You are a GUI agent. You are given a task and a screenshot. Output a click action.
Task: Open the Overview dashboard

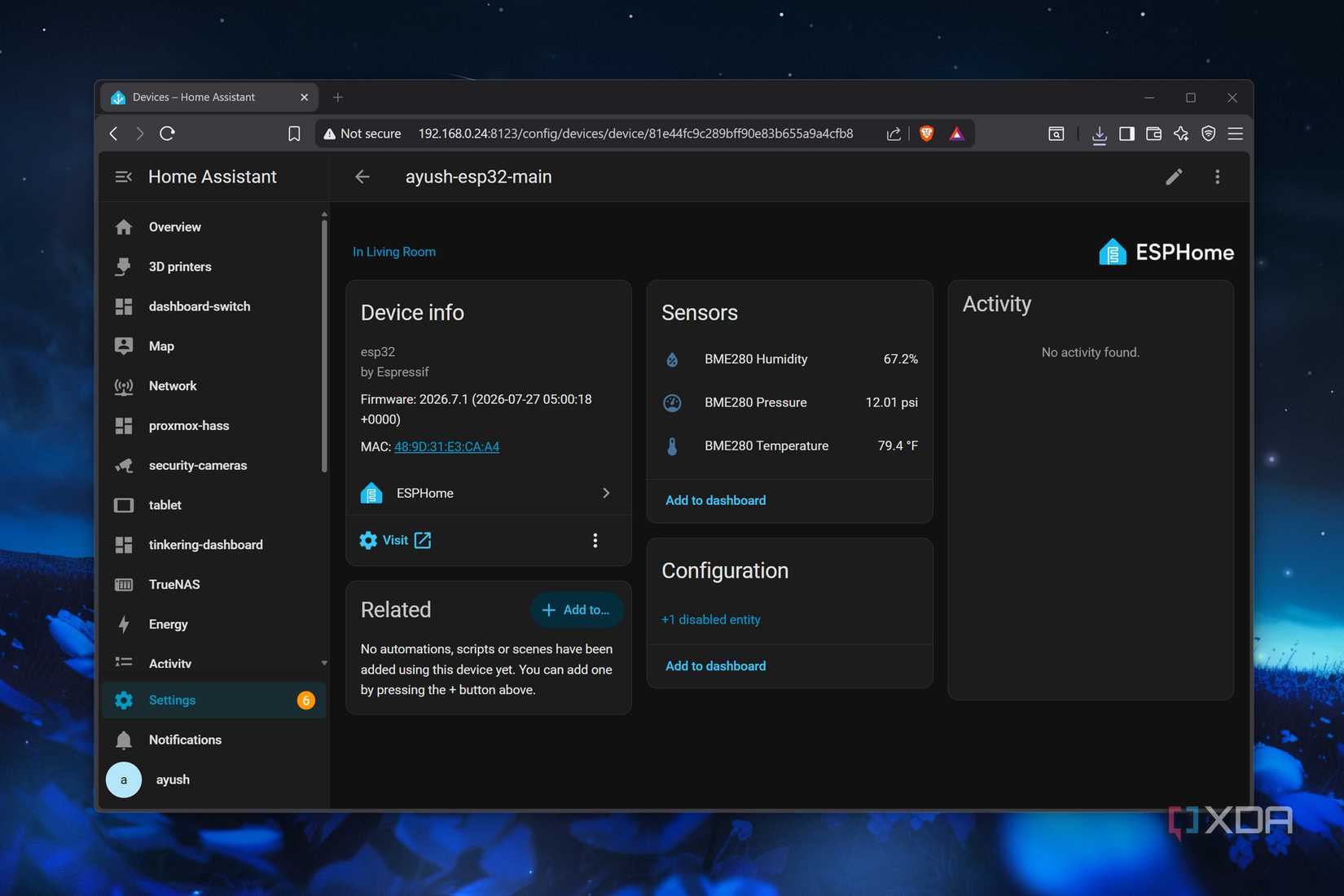pyautogui.click(x=213, y=227)
